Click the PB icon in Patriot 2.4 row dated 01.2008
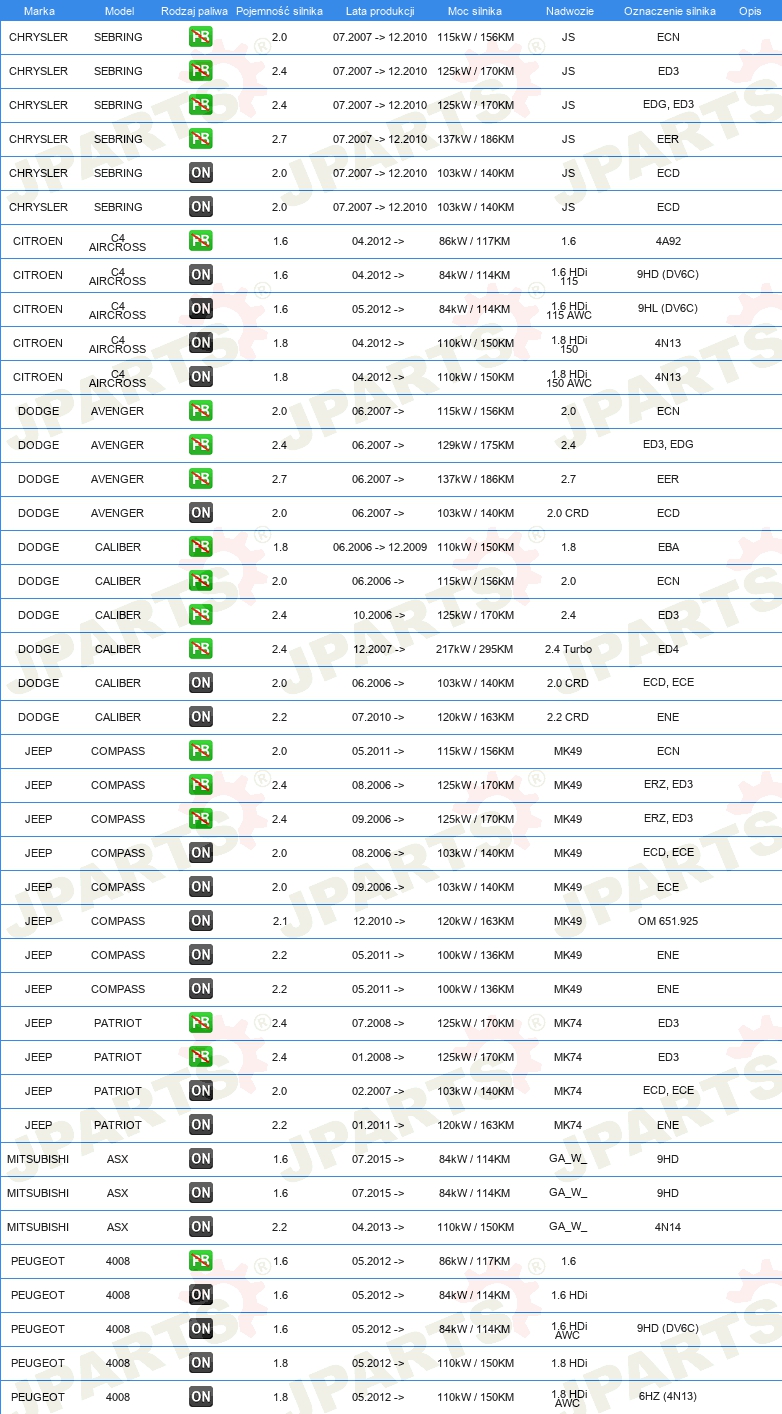The height and width of the screenshot is (1414, 782). [201, 1057]
